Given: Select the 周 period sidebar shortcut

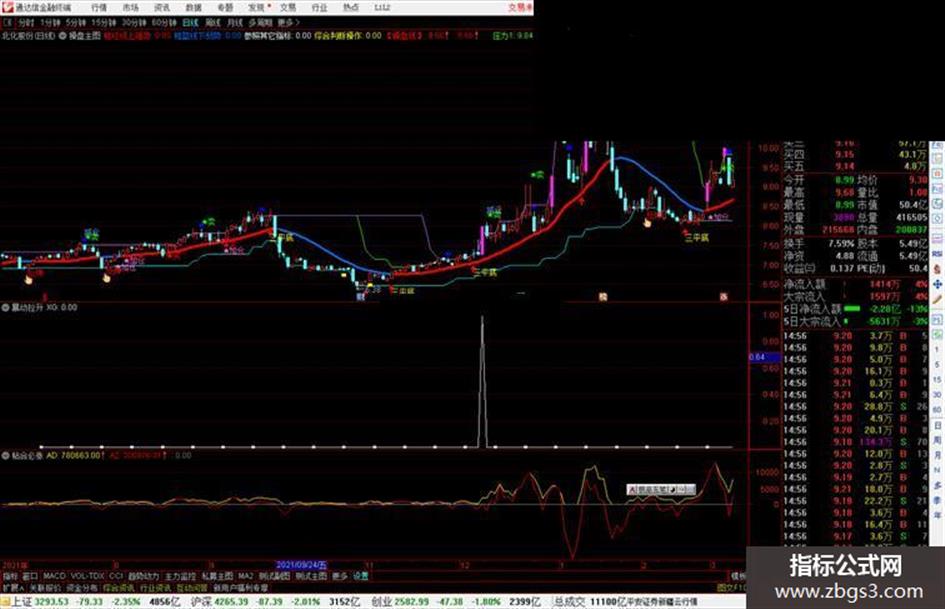Looking at the screenshot, I should pyautogui.click(x=937, y=440).
